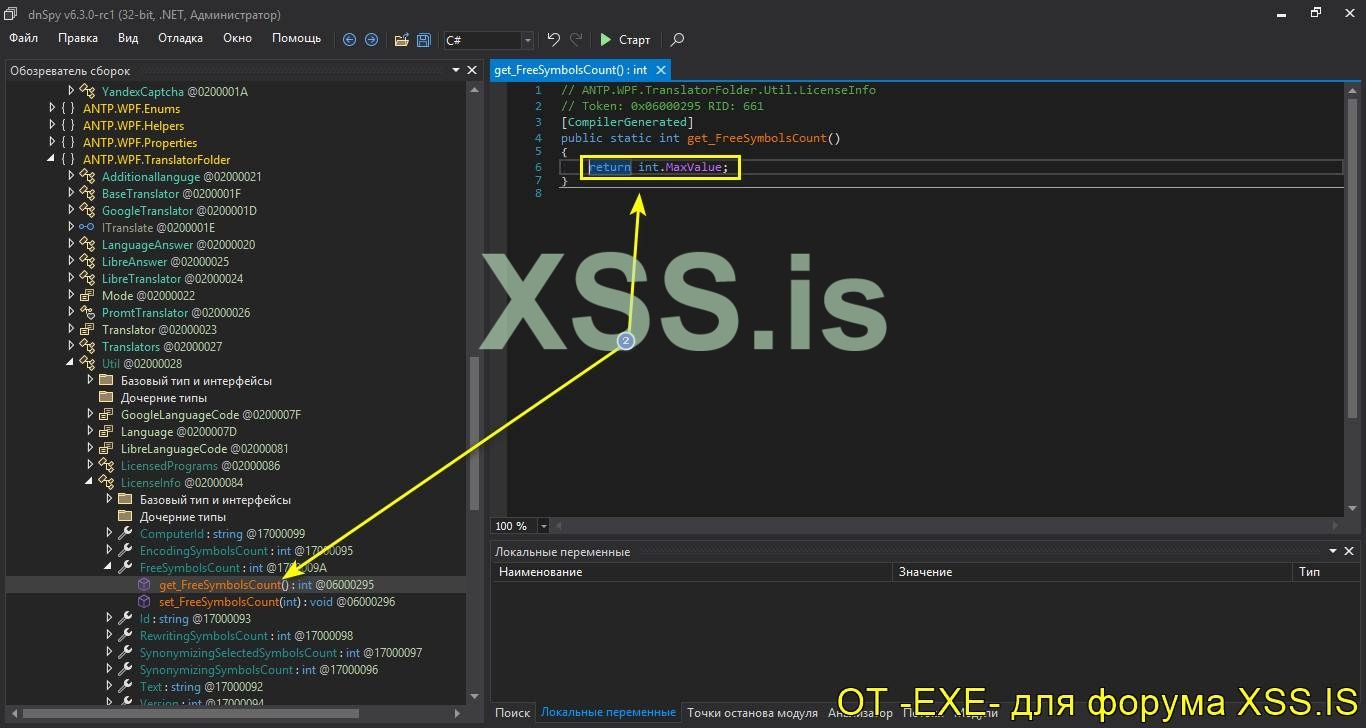Open the 100 % zoom dropdown
Viewport: 1366px width, 728px height.
(544, 526)
